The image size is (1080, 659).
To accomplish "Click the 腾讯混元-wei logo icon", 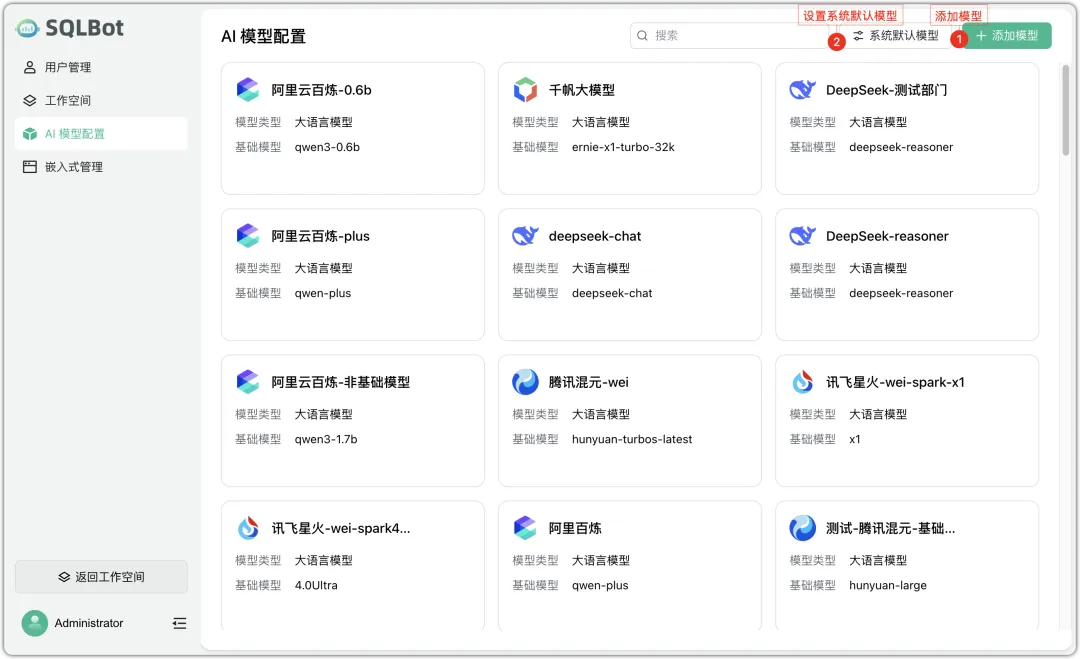I will tap(525, 381).
